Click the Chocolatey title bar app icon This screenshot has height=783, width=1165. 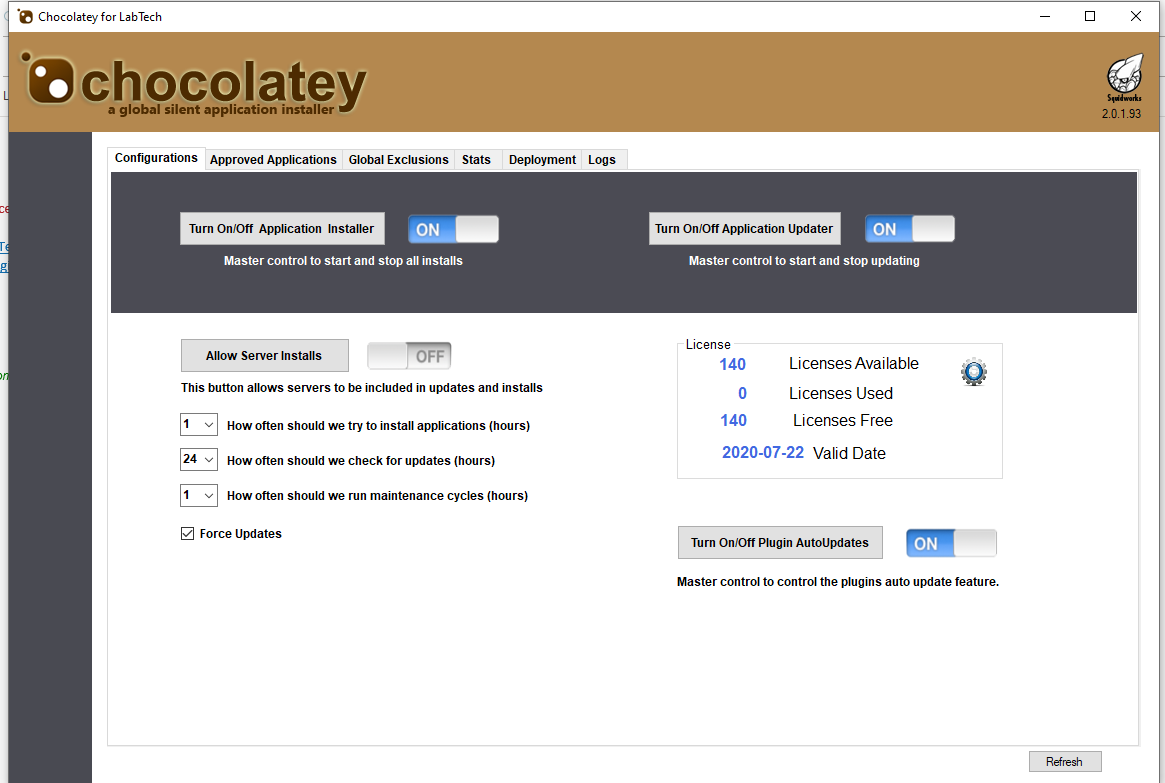pos(25,17)
